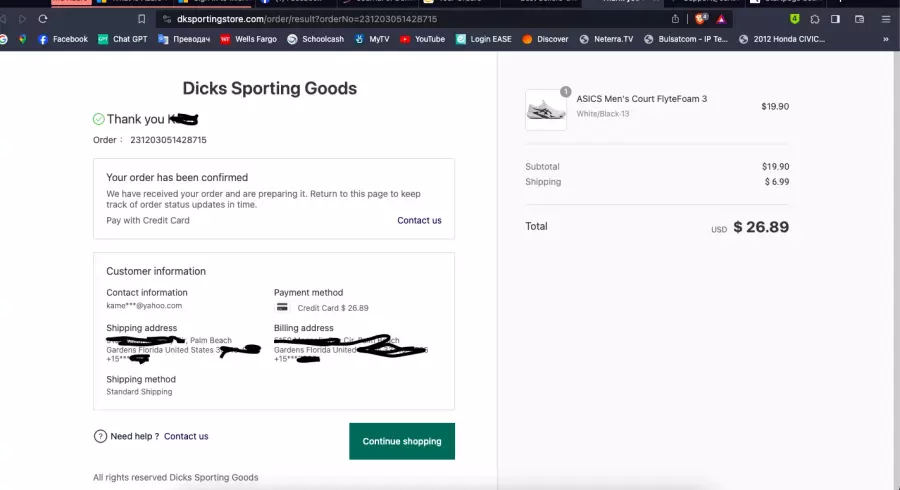Screen dimensions: 900x490
Task: Open the YouTube bookmark
Action: (422, 39)
